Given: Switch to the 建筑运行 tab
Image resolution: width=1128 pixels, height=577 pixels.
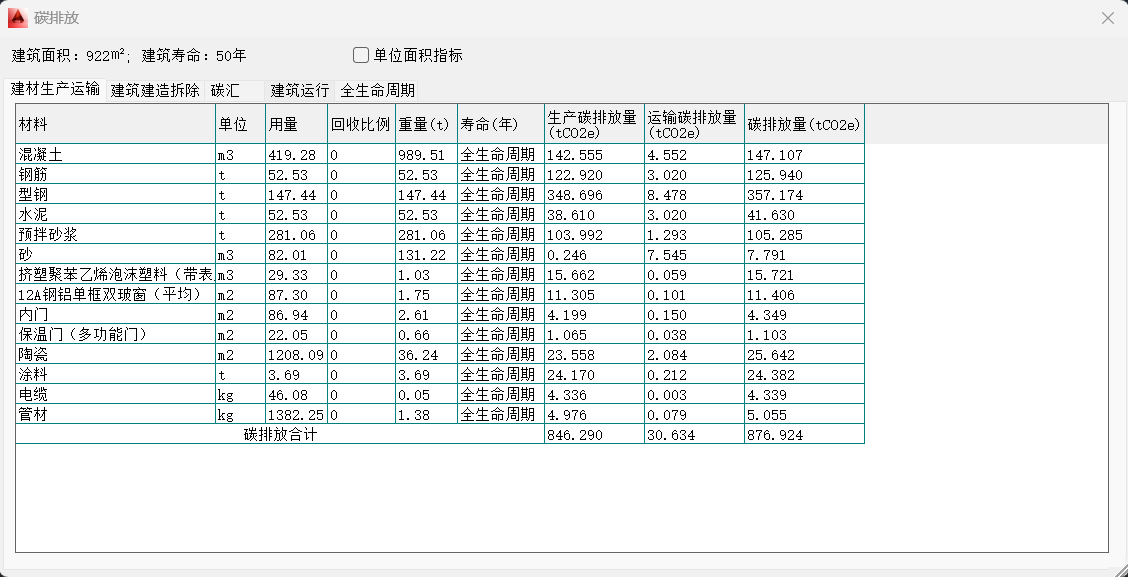Looking at the screenshot, I should 299,90.
